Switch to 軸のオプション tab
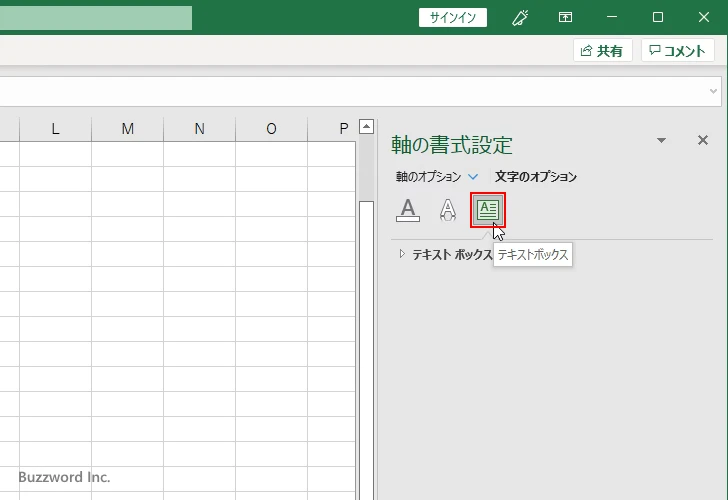 click(428, 176)
